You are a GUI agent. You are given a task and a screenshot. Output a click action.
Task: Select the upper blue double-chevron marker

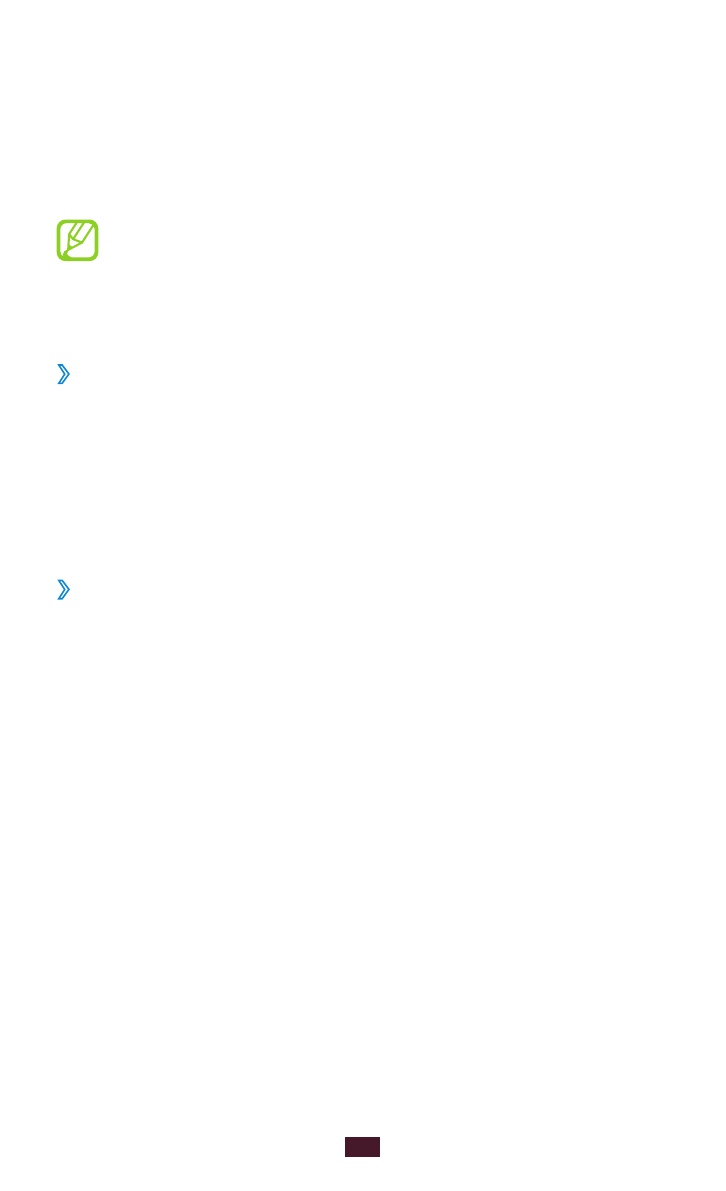tap(64, 374)
